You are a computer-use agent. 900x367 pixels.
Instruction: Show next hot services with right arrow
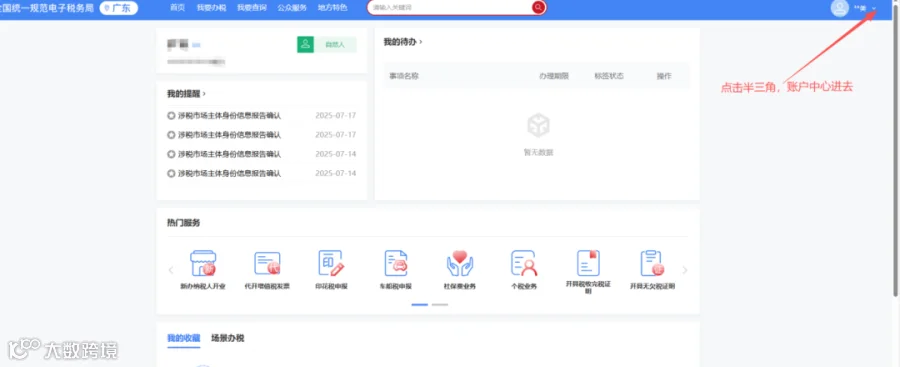click(684, 270)
